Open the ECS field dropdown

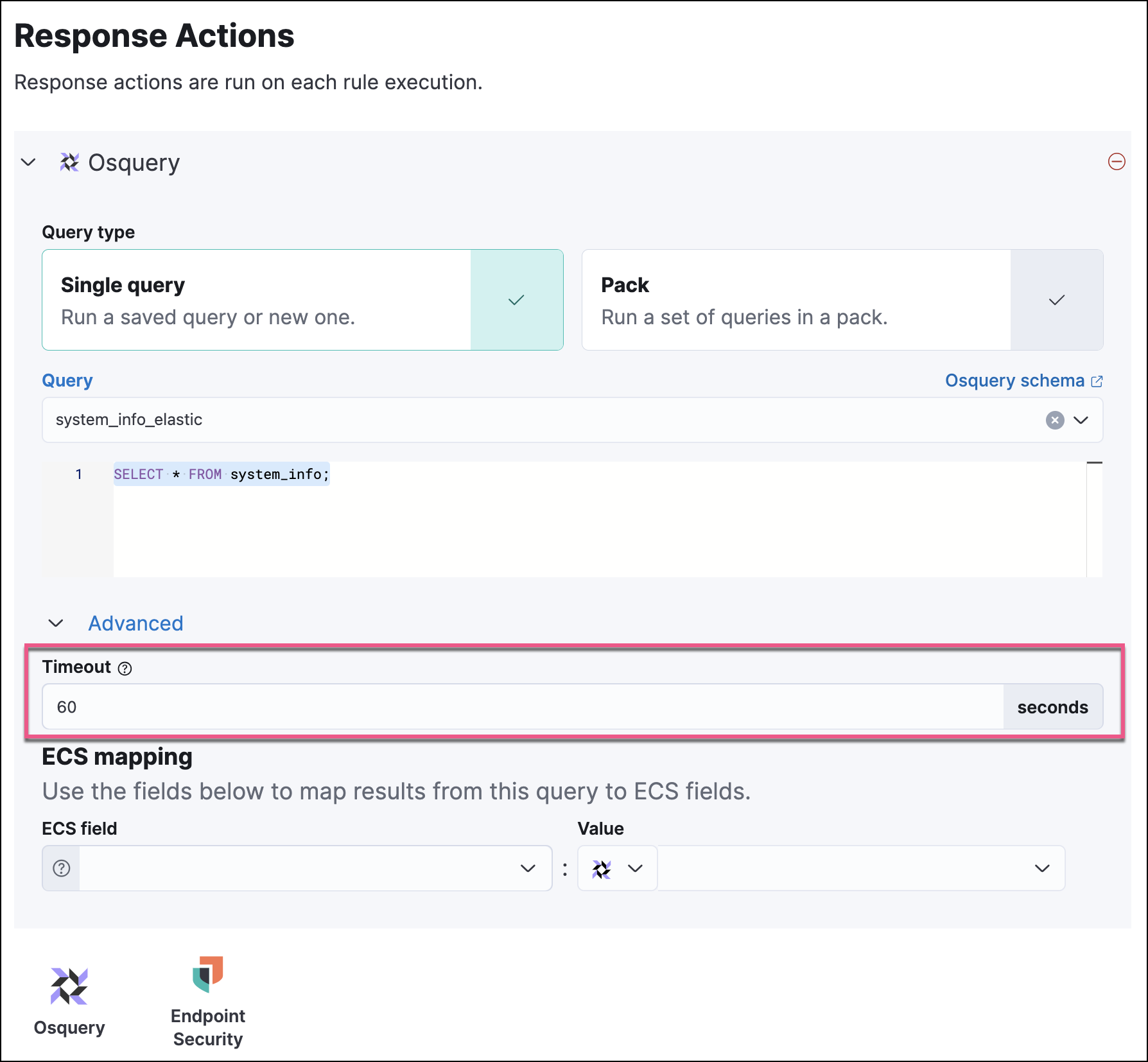click(x=528, y=868)
